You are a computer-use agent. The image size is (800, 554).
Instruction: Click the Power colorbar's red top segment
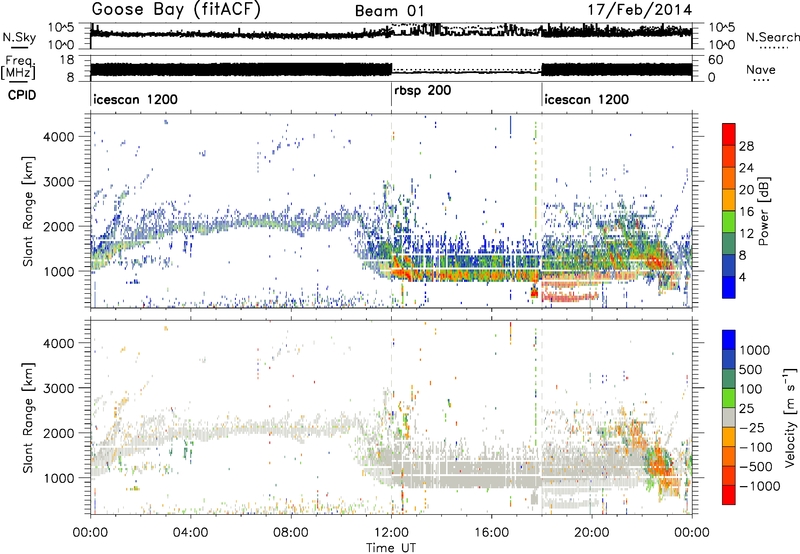point(729,134)
